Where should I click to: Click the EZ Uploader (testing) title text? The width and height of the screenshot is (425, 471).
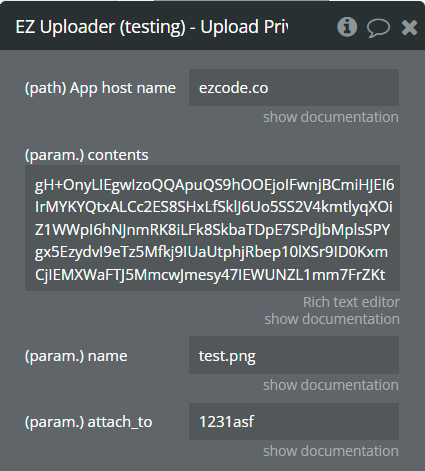click(152, 27)
